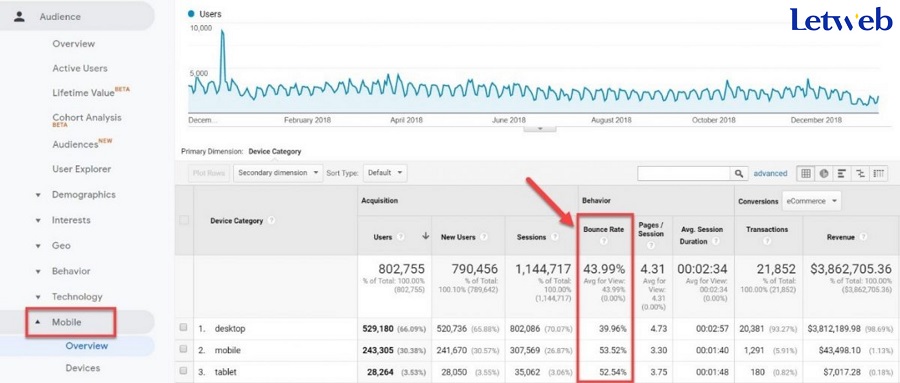Open help icon under Bounce Rate
This screenshot has height=383, width=900.
(x=603, y=241)
